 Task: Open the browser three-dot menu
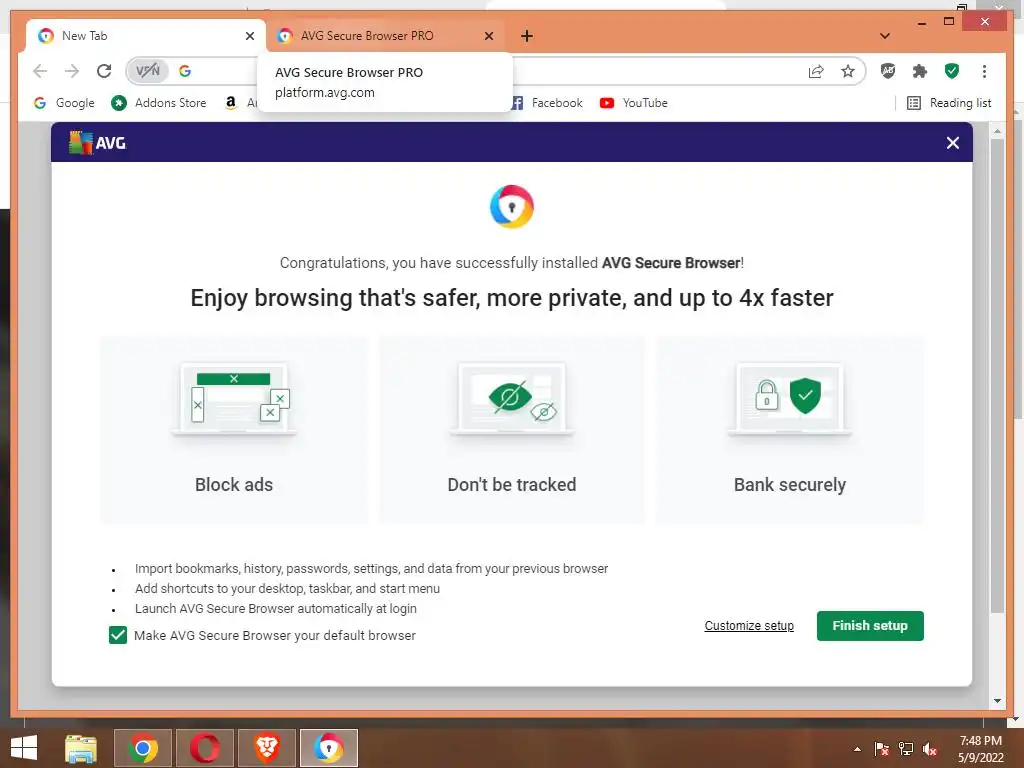(x=984, y=71)
